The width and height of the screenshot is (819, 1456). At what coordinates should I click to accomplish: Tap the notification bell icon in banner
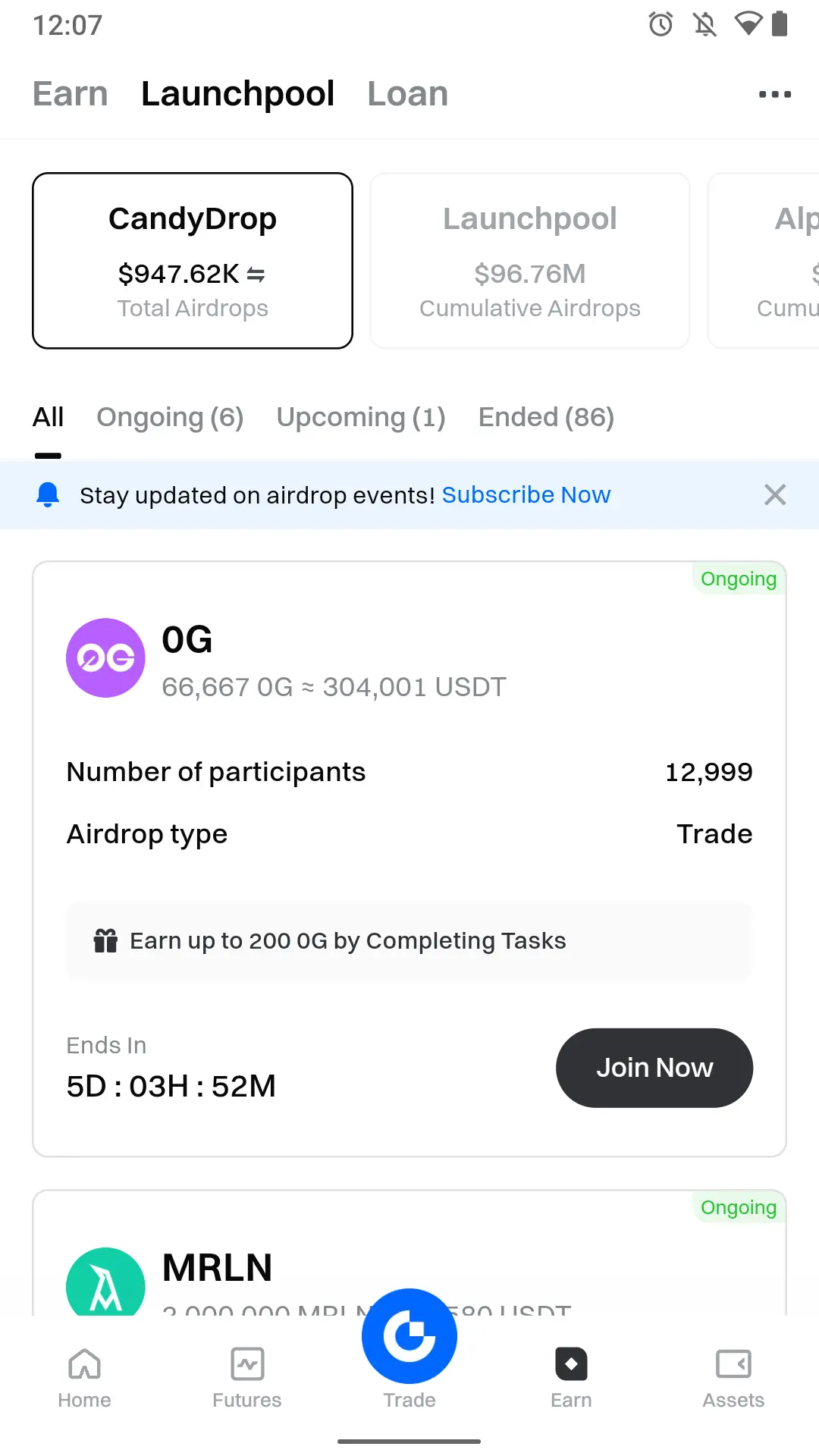[x=48, y=494]
